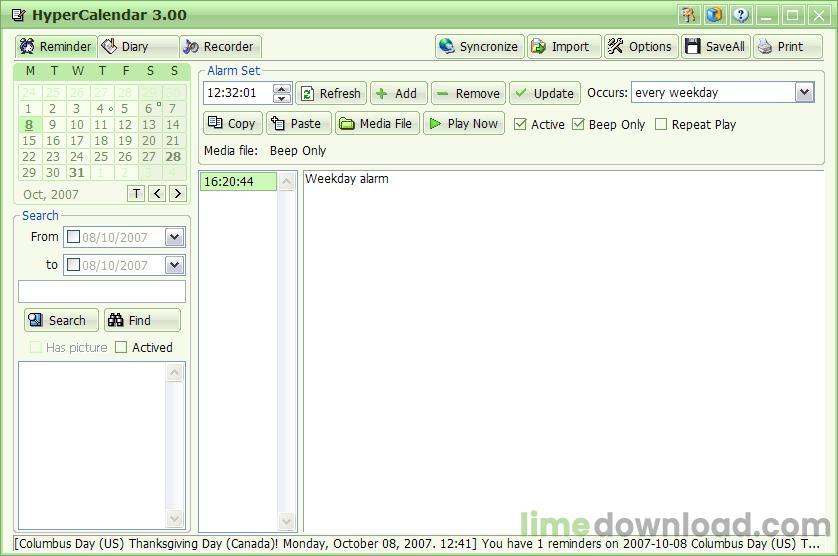Increase alarm time with spinner up arrow
Viewport: 838px width, 556px height.
coord(282,88)
